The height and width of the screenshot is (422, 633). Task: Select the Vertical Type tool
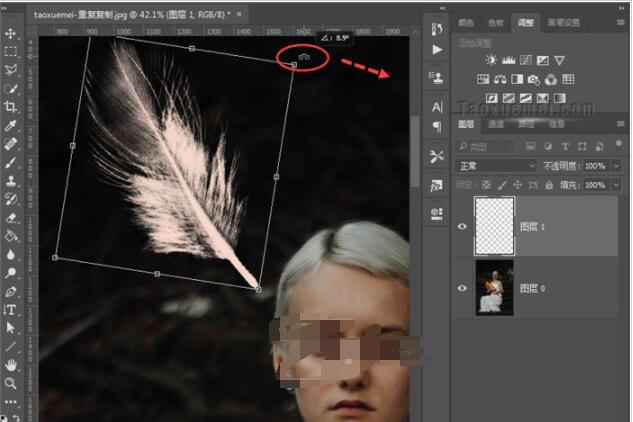pyautogui.click(x=10, y=310)
